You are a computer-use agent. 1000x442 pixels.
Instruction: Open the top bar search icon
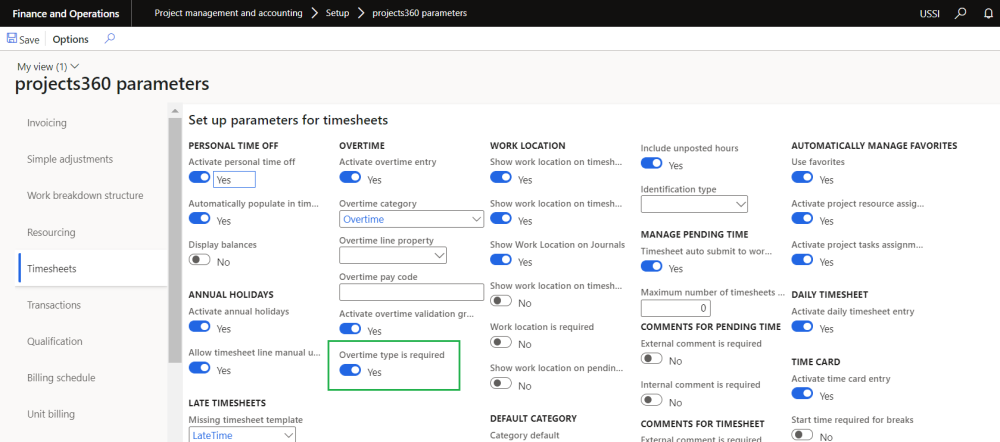[x=960, y=13]
